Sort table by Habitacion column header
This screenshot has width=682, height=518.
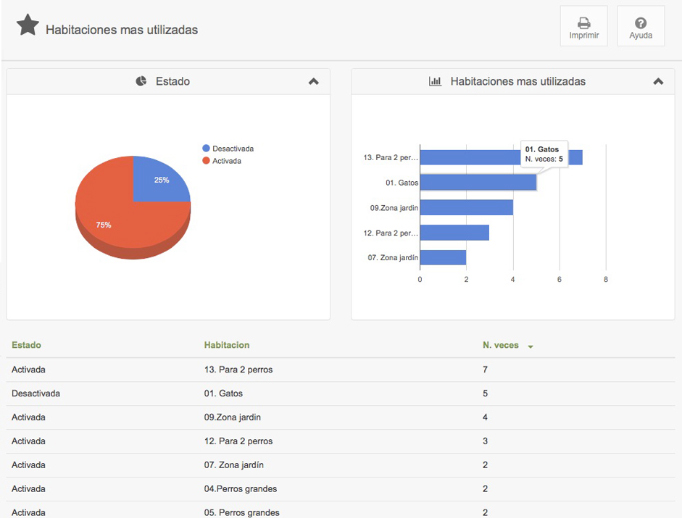(x=226, y=345)
